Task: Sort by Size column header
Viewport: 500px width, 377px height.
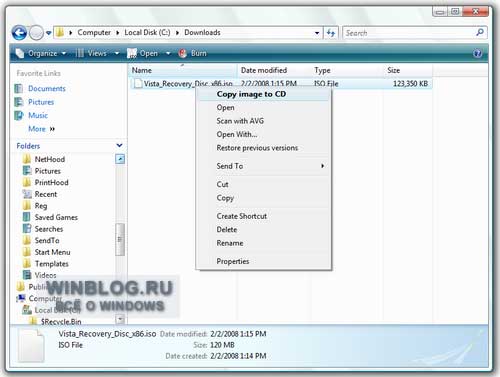Action: 408,70
